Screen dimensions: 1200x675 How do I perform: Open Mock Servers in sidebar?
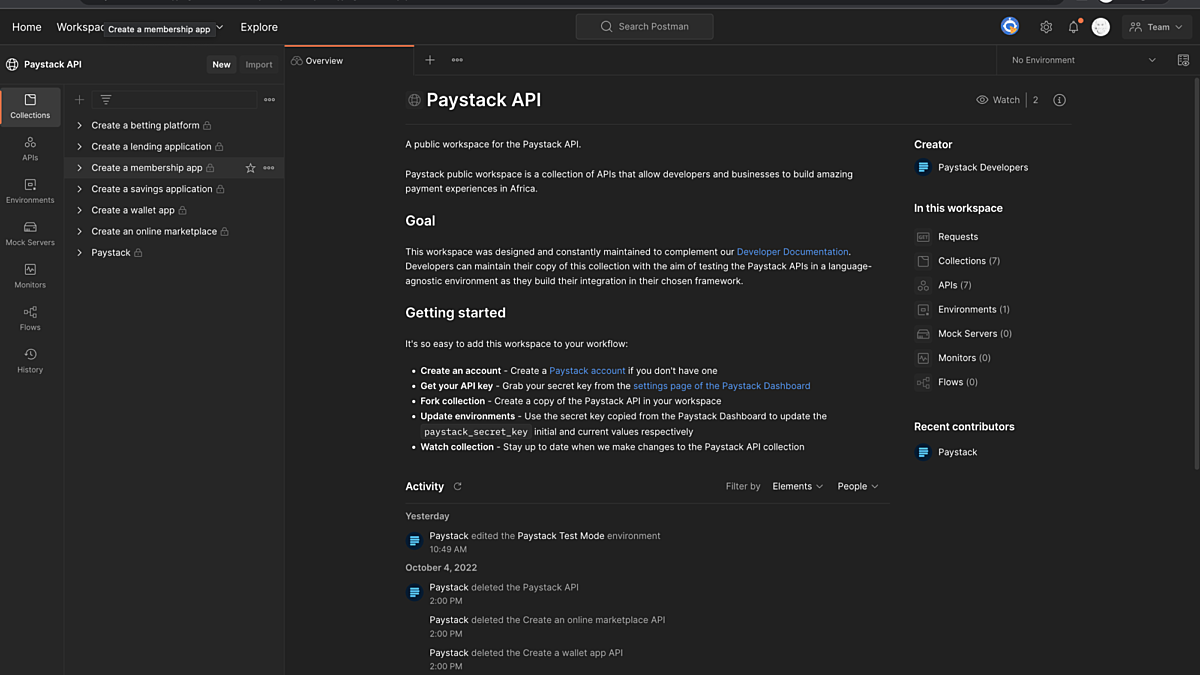30,233
